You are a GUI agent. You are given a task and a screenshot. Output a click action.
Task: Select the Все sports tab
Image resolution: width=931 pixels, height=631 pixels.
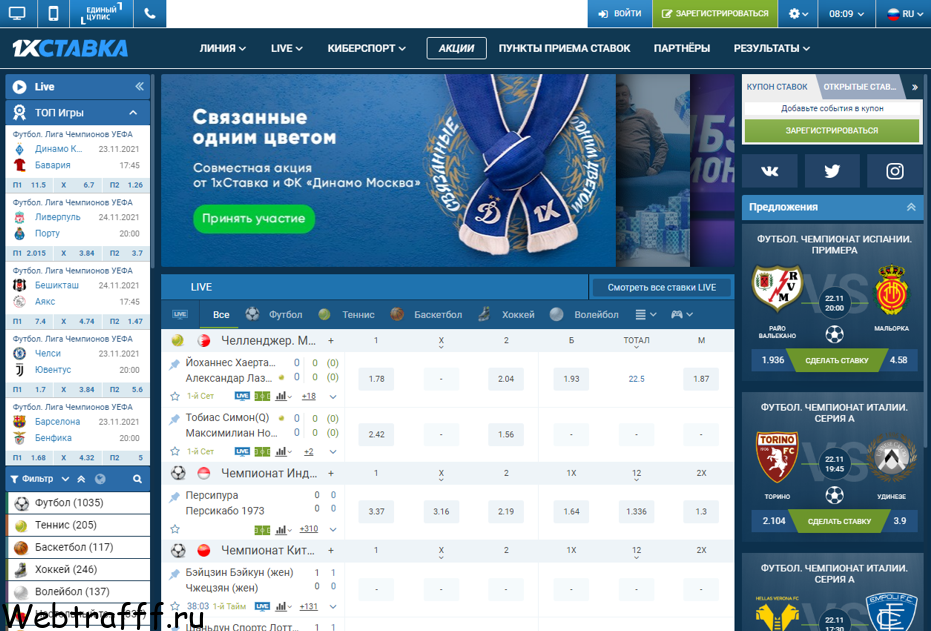(x=221, y=315)
